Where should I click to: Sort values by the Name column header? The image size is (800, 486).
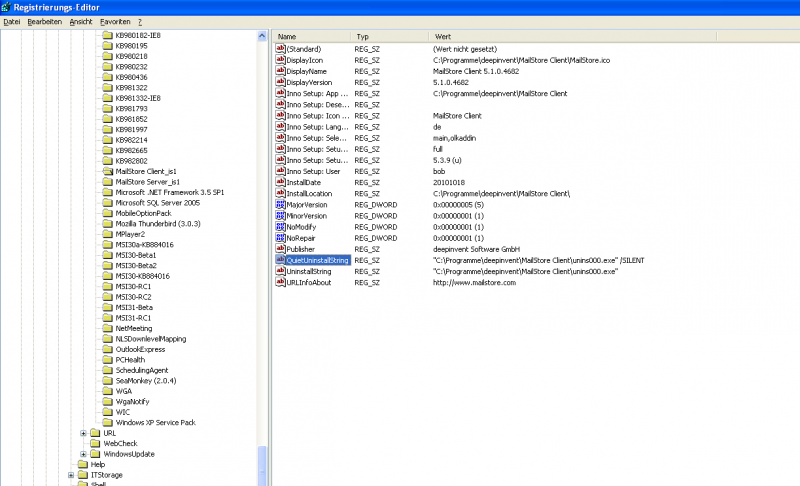tap(310, 36)
